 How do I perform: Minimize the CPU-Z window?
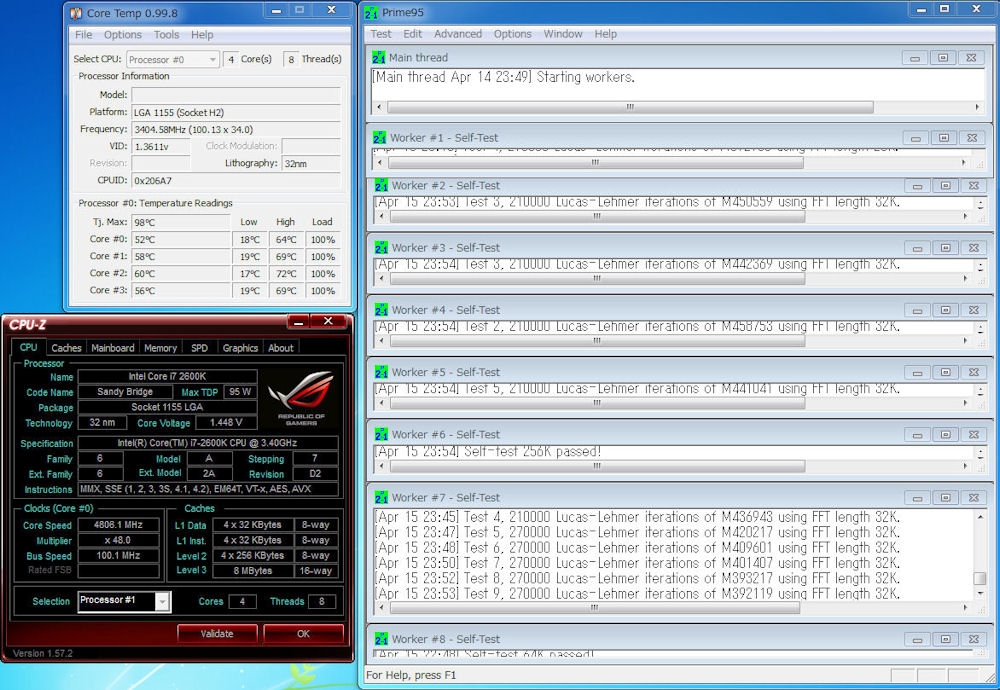[298, 321]
